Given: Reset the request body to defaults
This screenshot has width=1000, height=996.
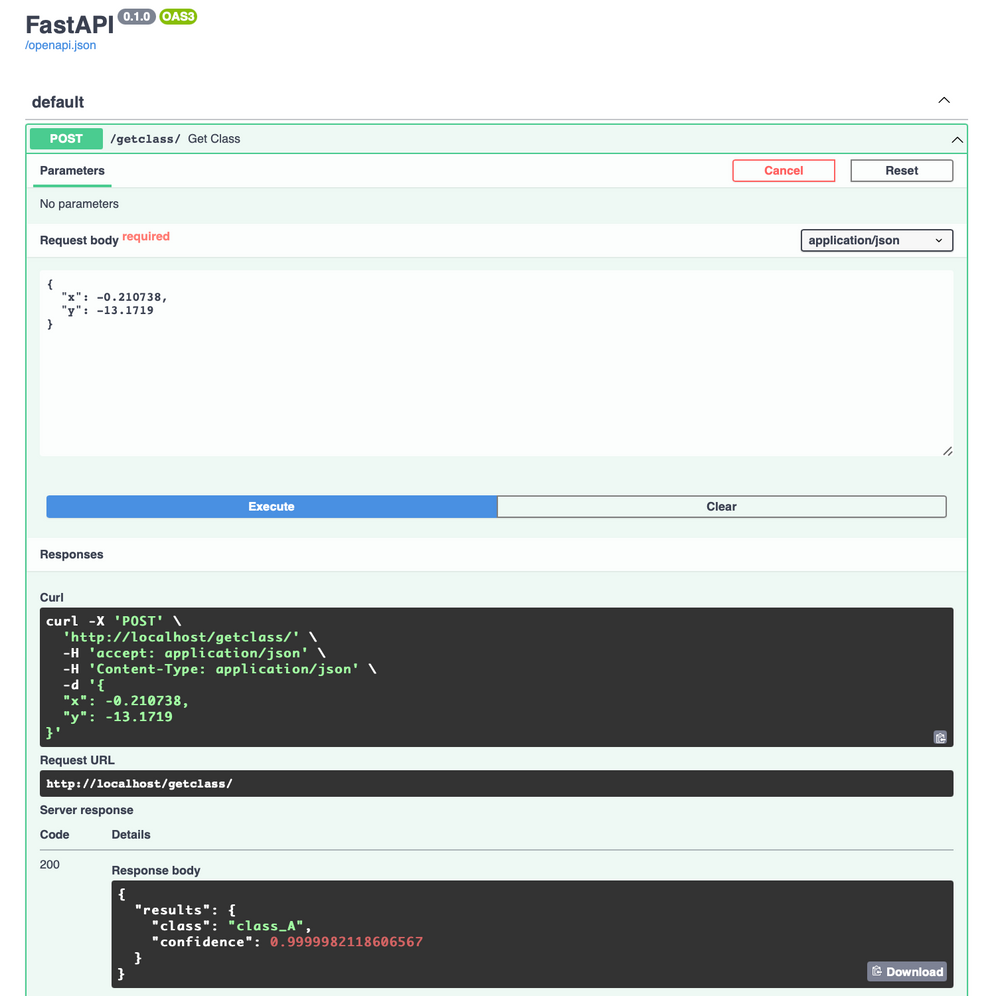Looking at the screenshot, I should (901, 170).
